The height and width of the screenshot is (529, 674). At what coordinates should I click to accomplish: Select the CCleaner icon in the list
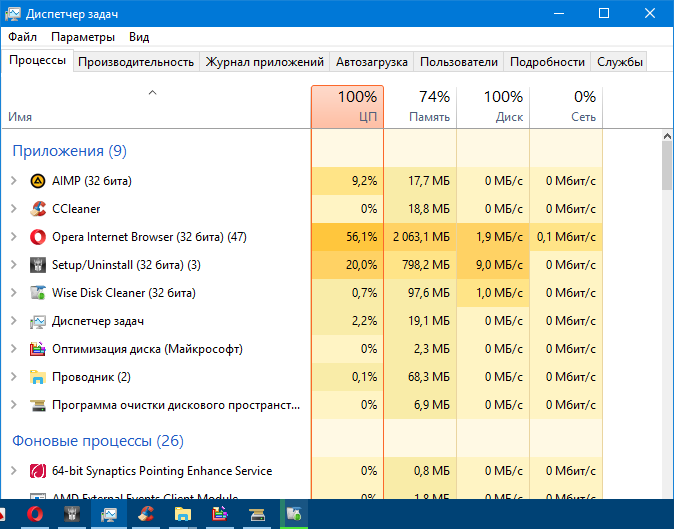coord(38,209)
